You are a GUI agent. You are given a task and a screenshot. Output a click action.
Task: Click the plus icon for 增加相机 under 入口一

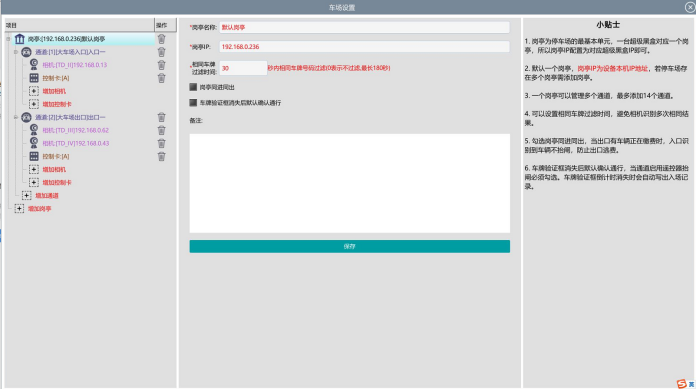(x=34, y=91)
